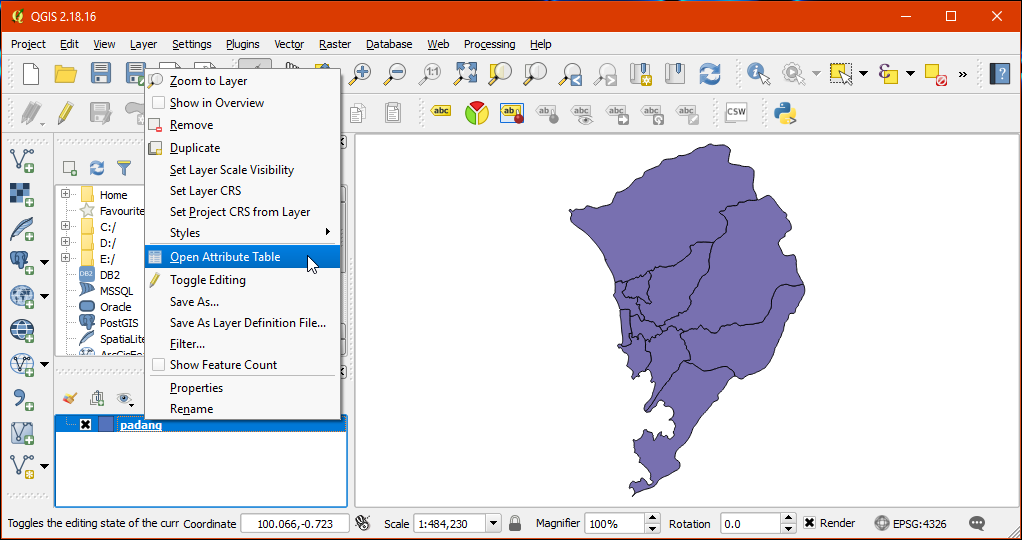Open the Processing menu

(489, 44)
